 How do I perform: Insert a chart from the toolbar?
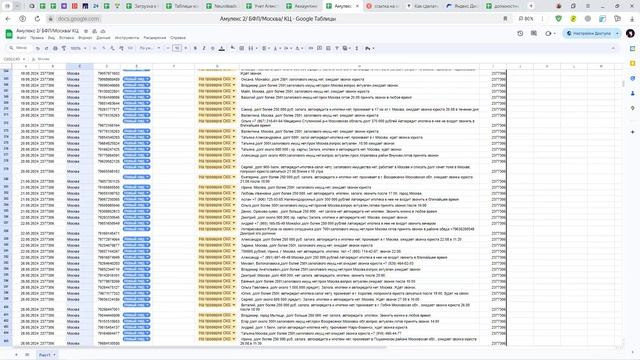point(328,48)
